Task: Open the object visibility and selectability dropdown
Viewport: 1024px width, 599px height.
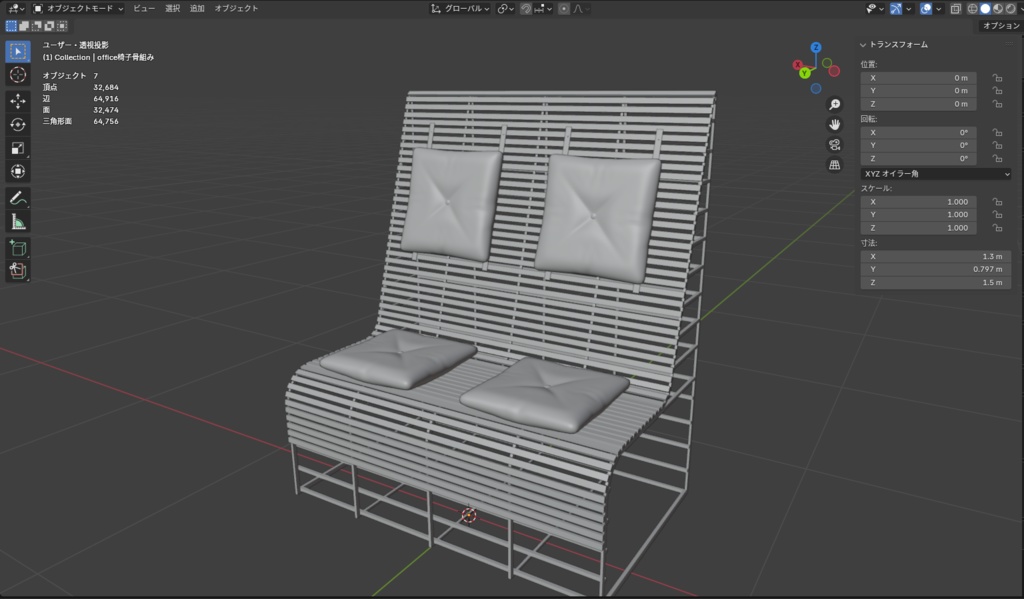Action: (x=874, y=9)
